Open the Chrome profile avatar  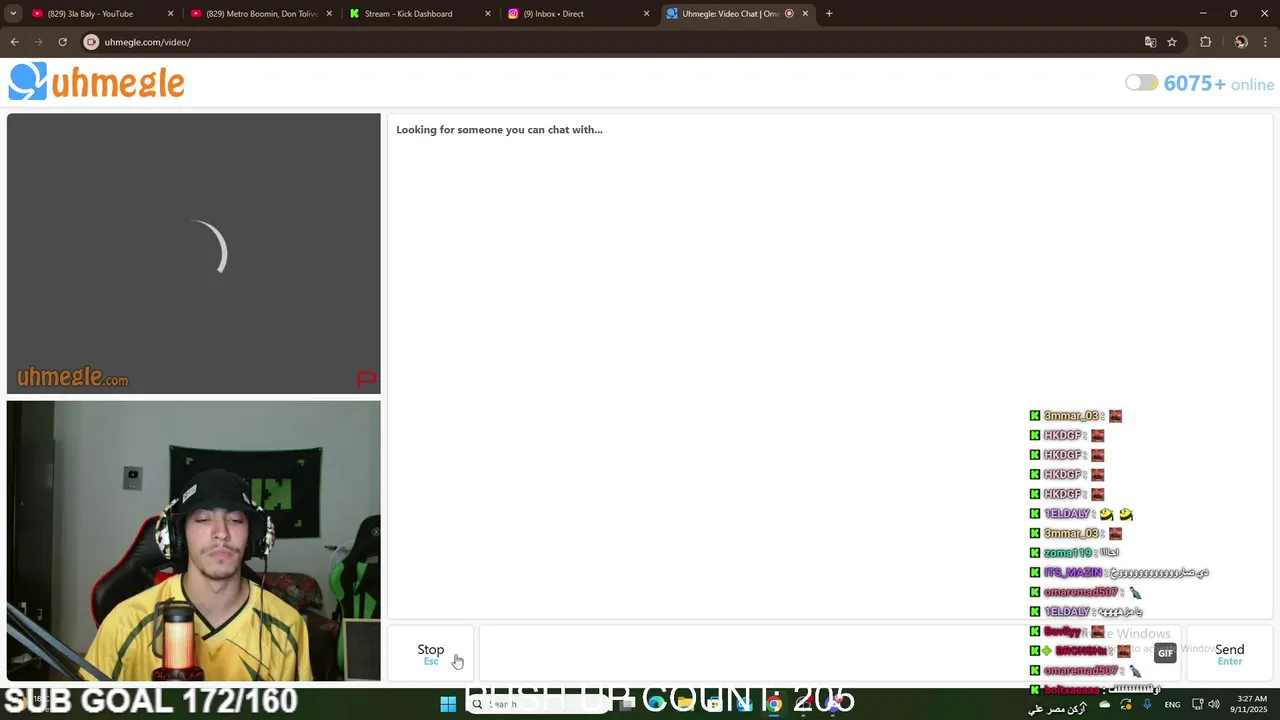click(1241, 42)
